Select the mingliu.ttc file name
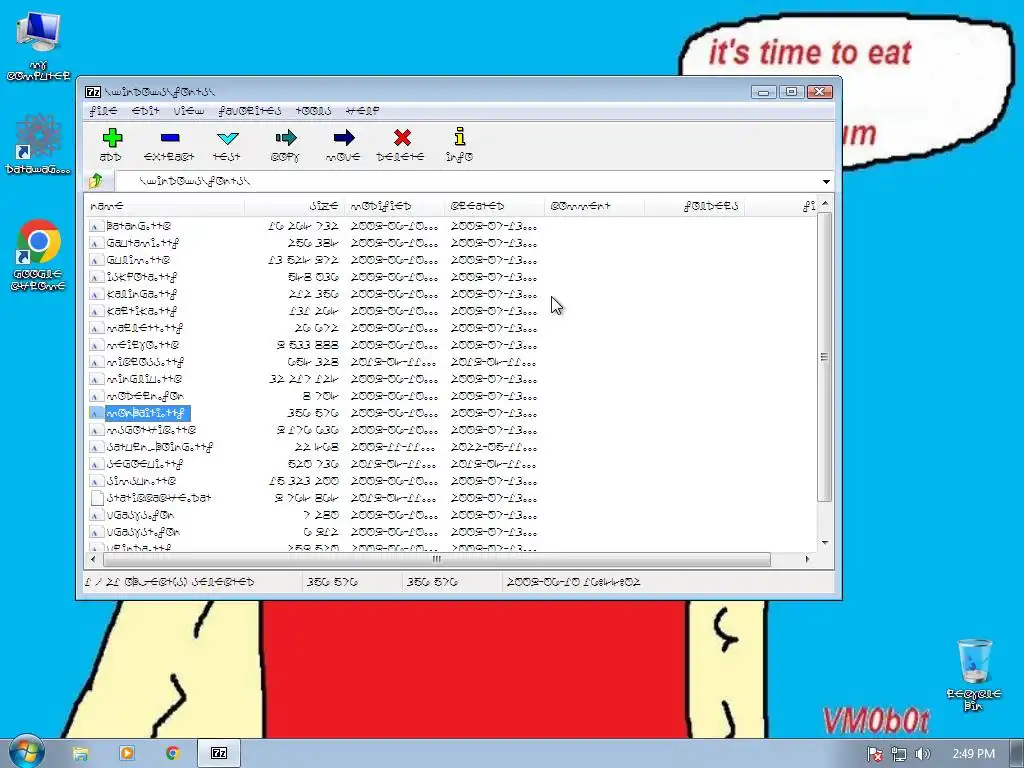This screenshot has width=1024, height=768. (x=144, y=379)
